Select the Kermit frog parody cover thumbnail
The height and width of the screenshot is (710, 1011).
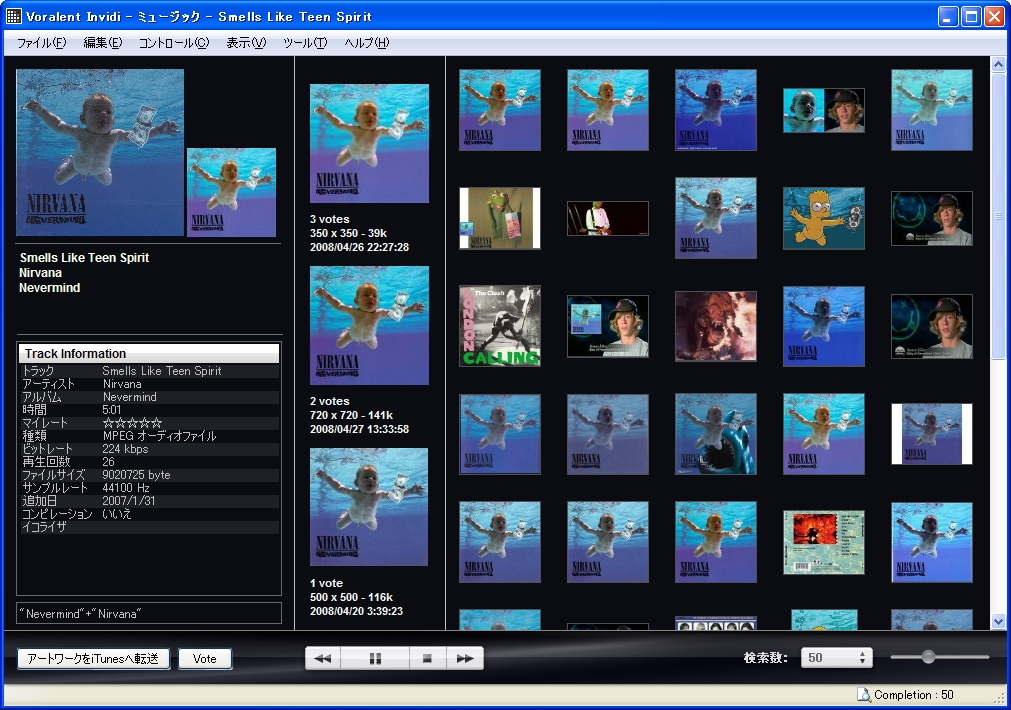click(500, 218)
